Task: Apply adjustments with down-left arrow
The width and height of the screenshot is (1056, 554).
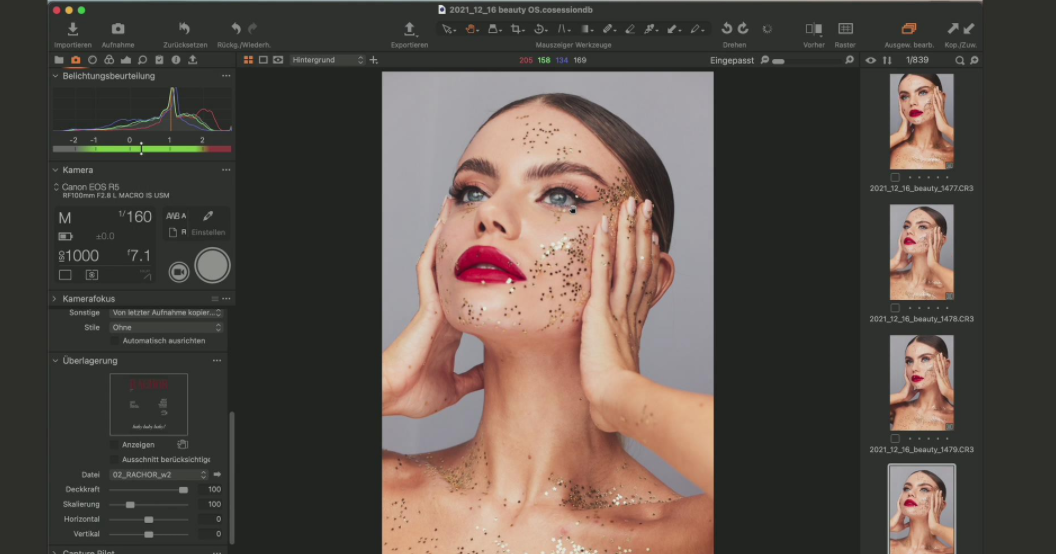Action: click(968, 28)
